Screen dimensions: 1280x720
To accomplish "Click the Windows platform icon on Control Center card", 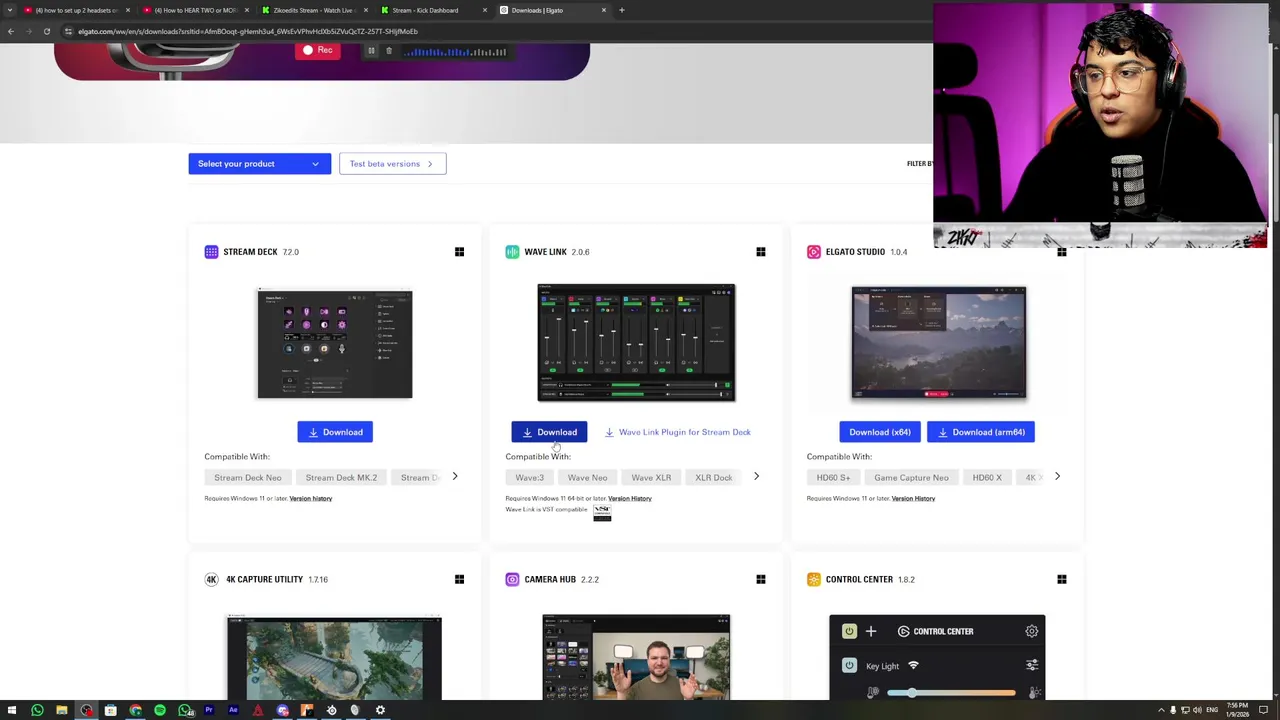I will coord(1061,579).
